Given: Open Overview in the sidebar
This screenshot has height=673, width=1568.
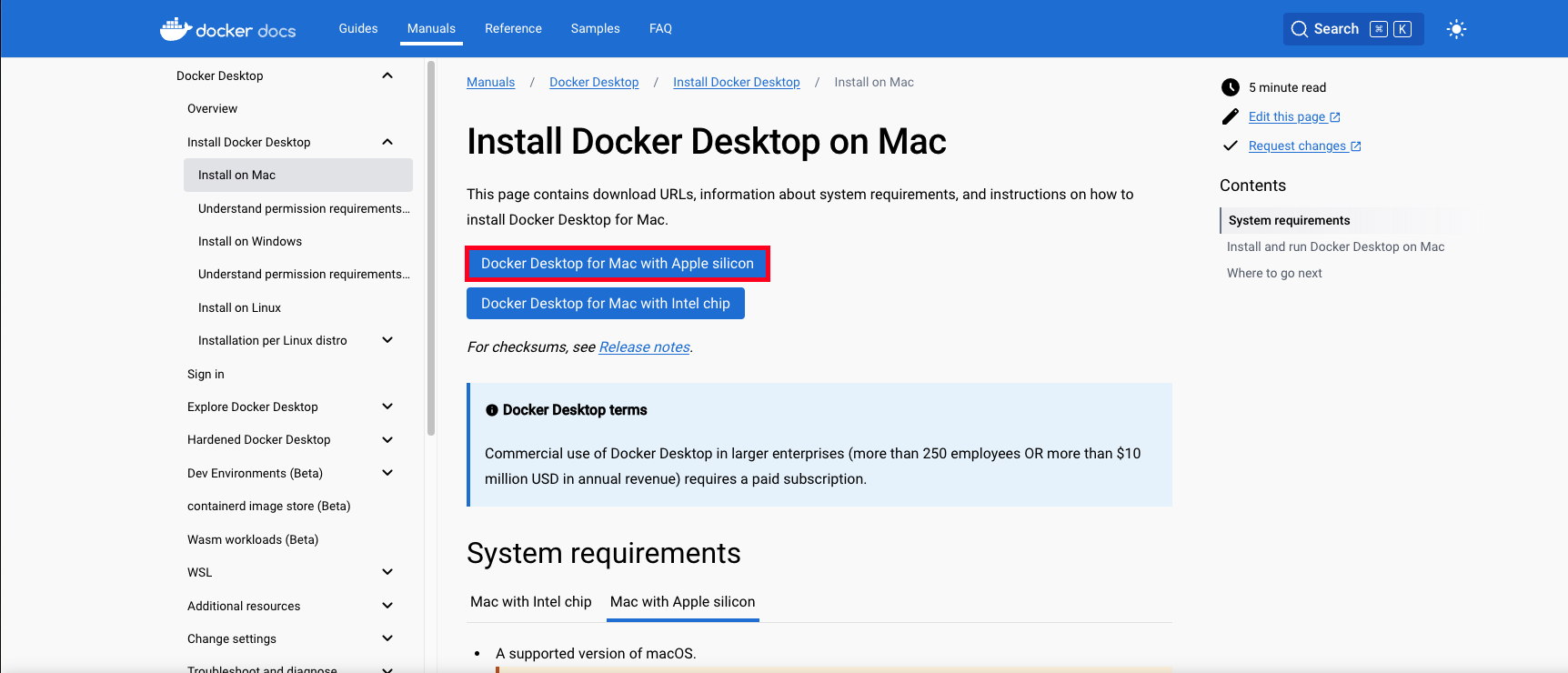Looking at the screenshot, I should (x=212, y=108).
